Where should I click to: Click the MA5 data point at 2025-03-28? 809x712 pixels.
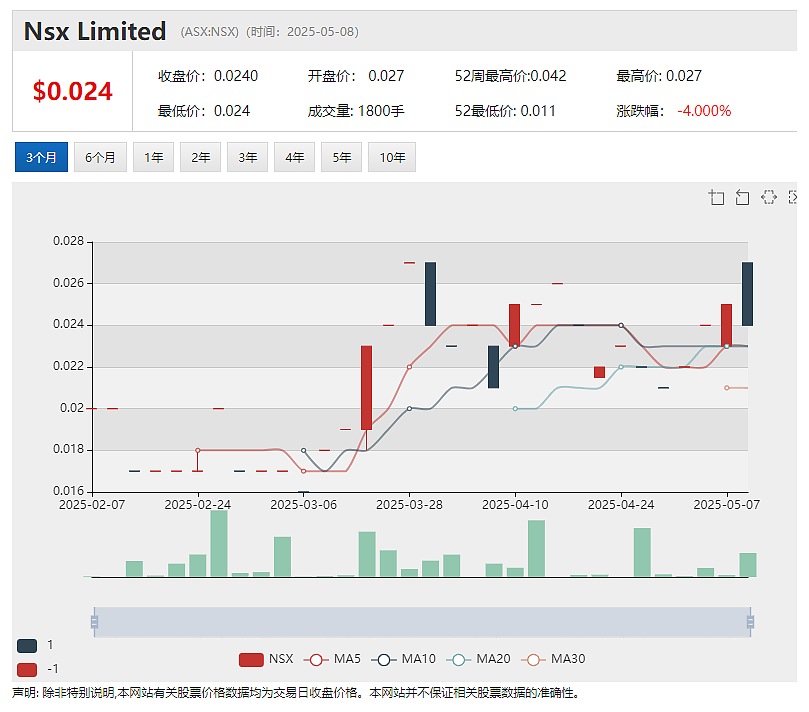(x=409, y=367)
